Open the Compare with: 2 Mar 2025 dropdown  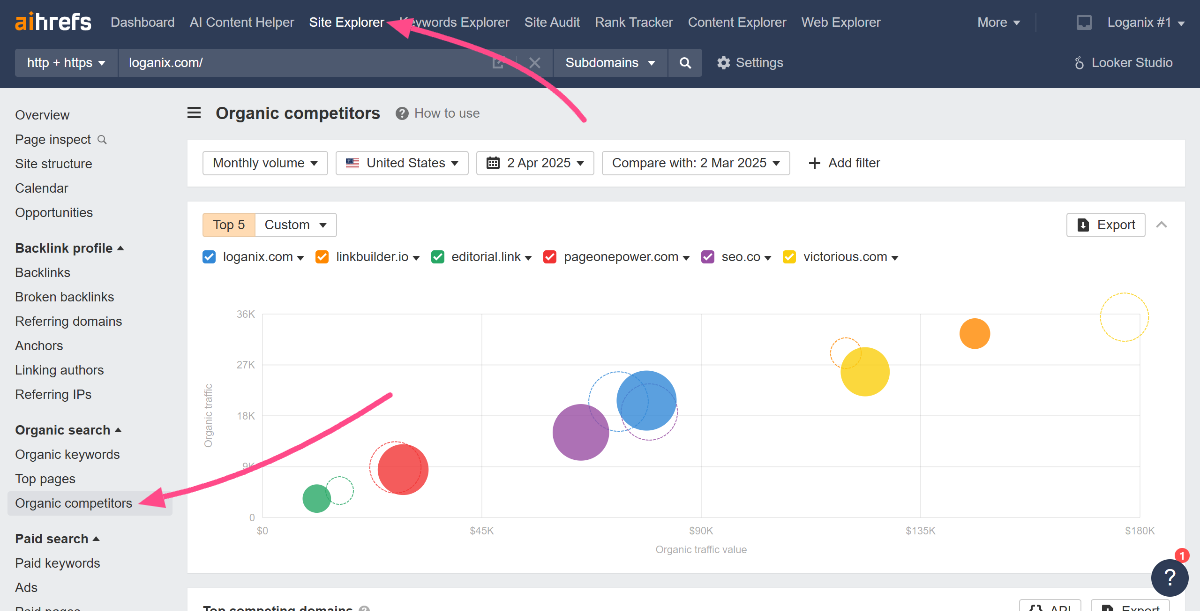pyautogui.click(x=696, y=163)
